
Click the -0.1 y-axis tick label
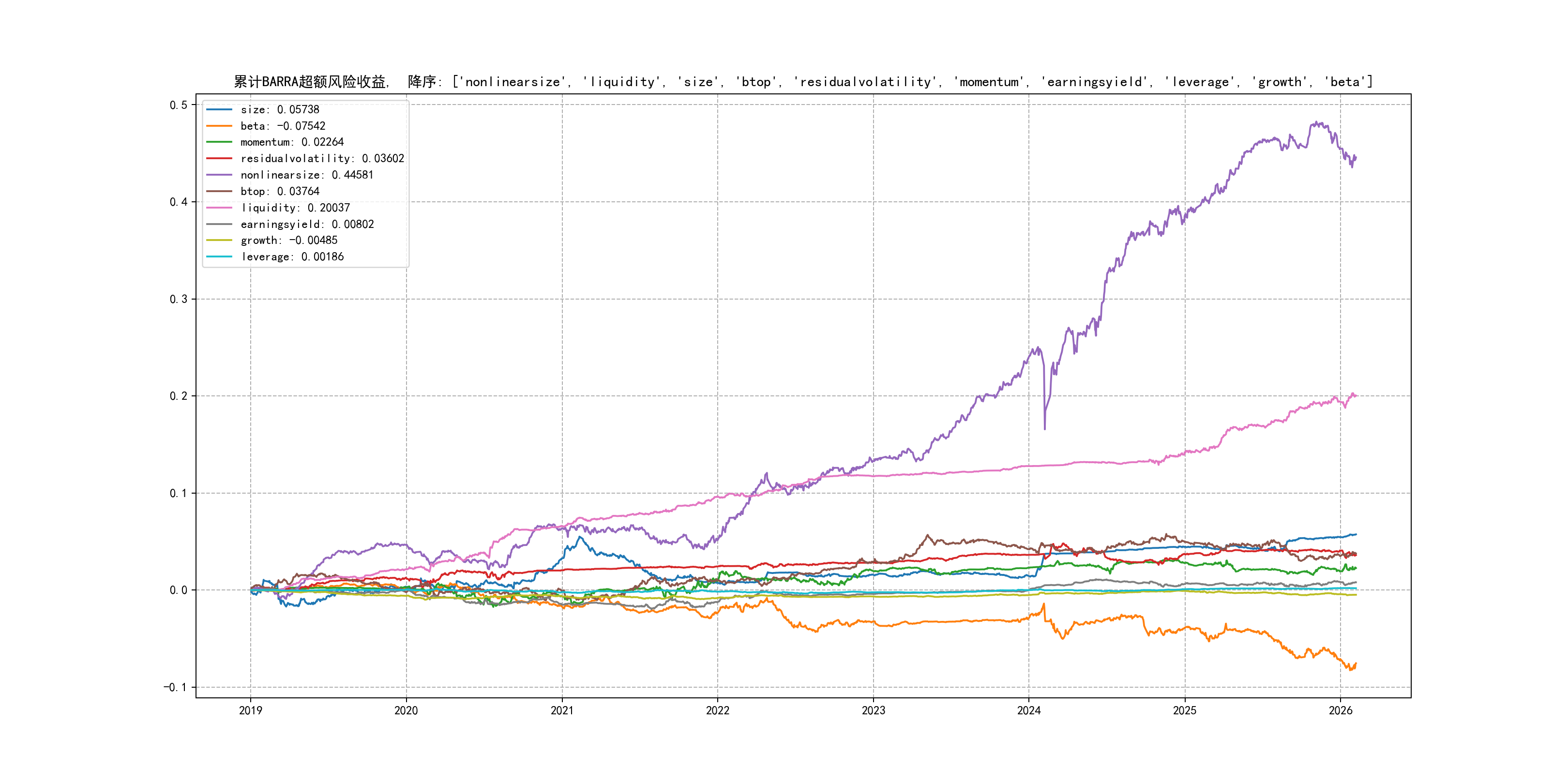[x=175, y=687]
